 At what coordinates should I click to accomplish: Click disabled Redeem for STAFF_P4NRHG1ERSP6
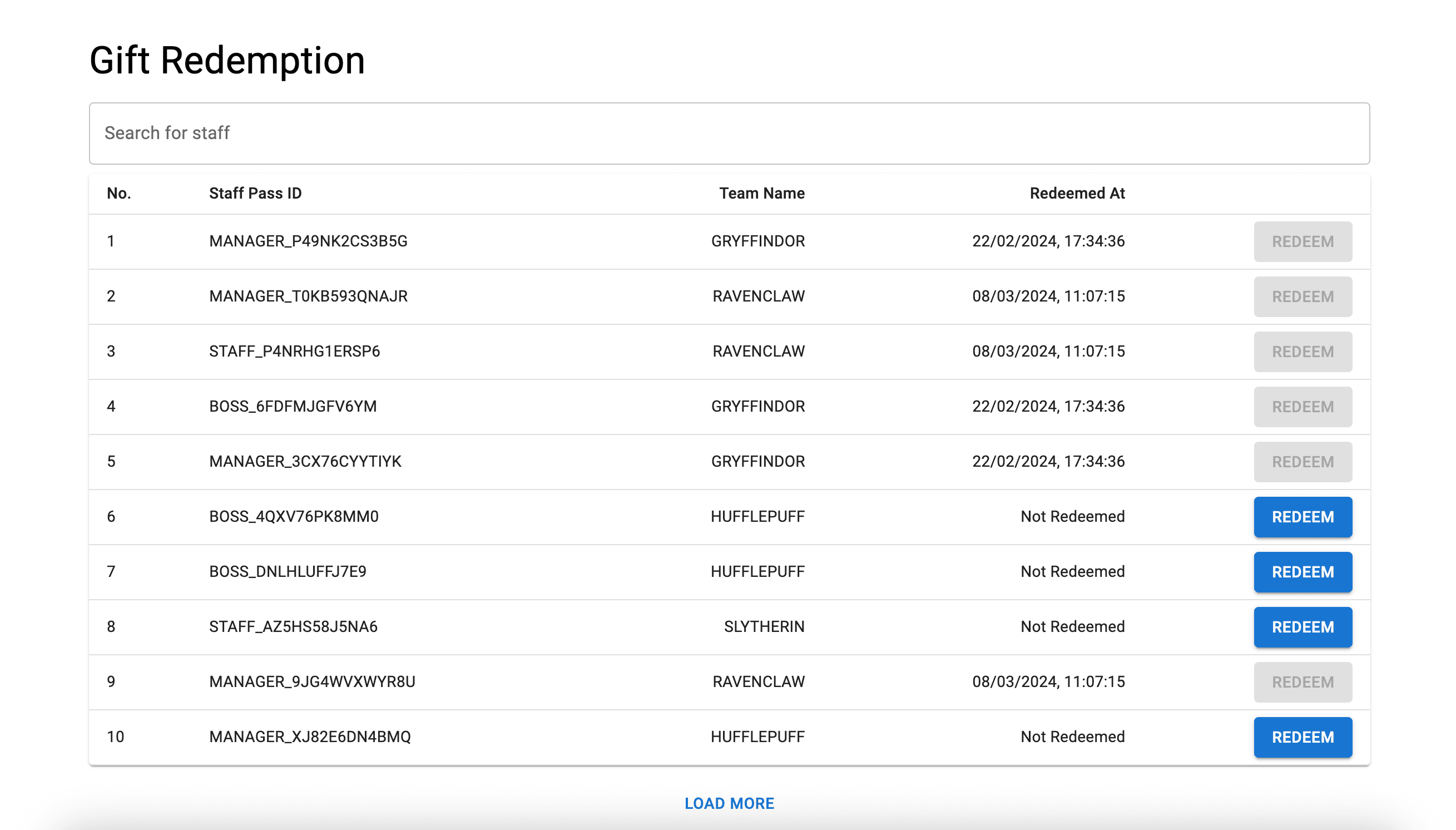point(1301,351)
